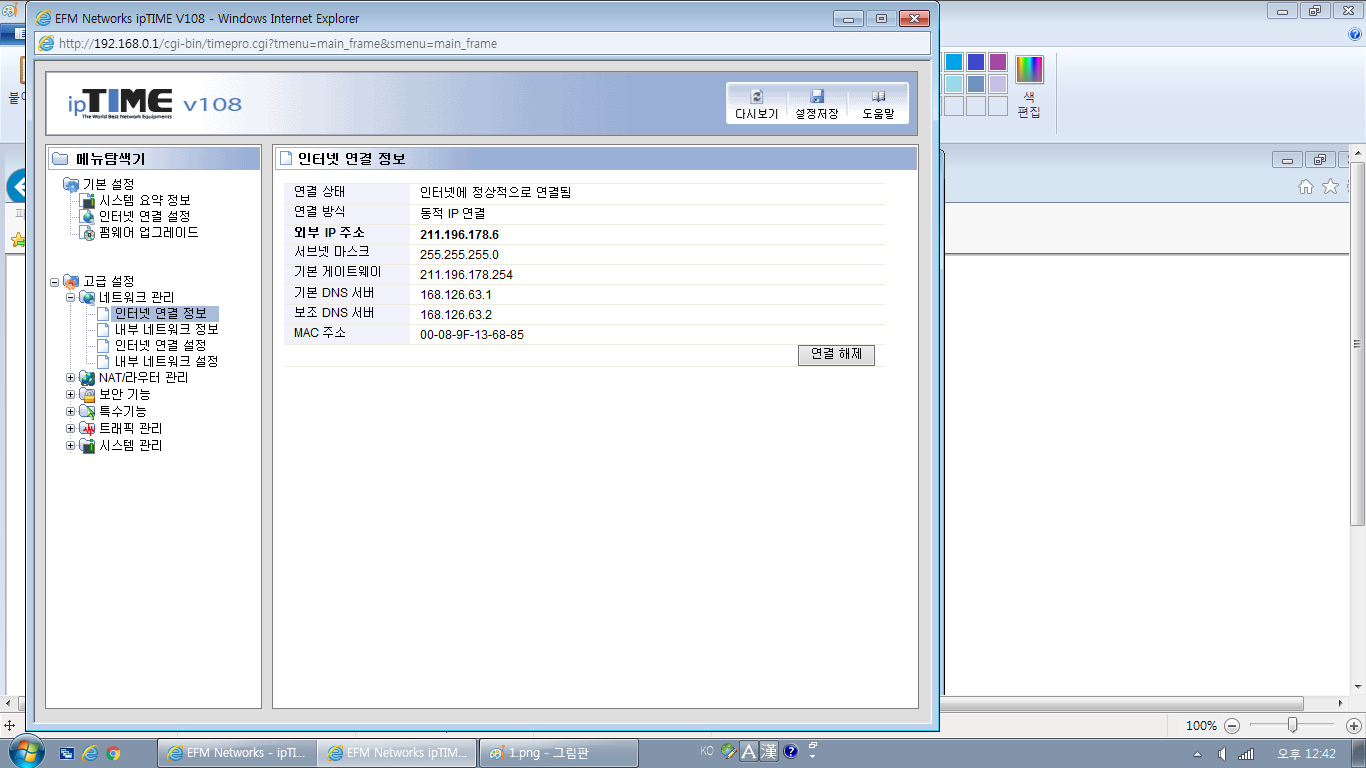Pick the purple color swatch in Paint

[x=998, y=62]
